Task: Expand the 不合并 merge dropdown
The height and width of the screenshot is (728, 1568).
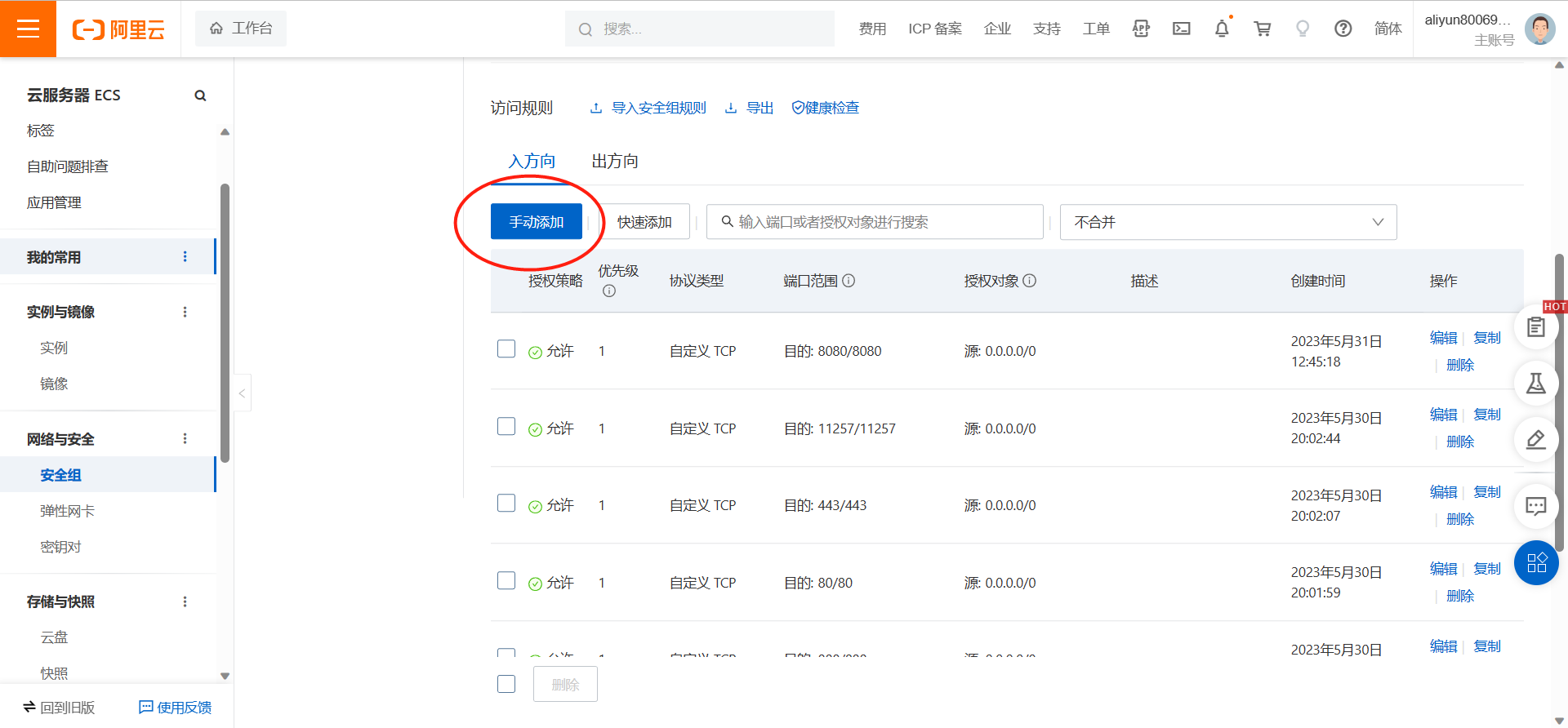Action: click(1227, 222)
